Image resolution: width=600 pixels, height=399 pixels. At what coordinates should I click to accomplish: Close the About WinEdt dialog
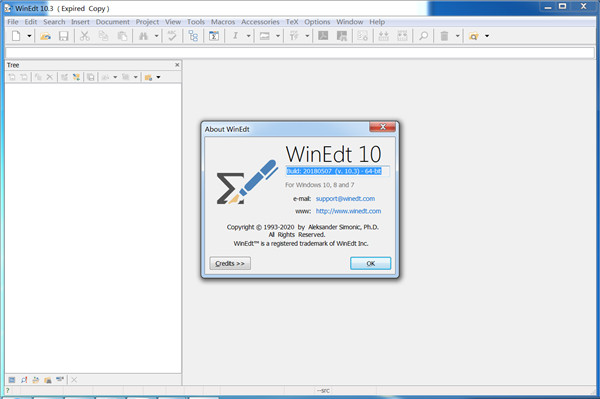pos(382,127)
